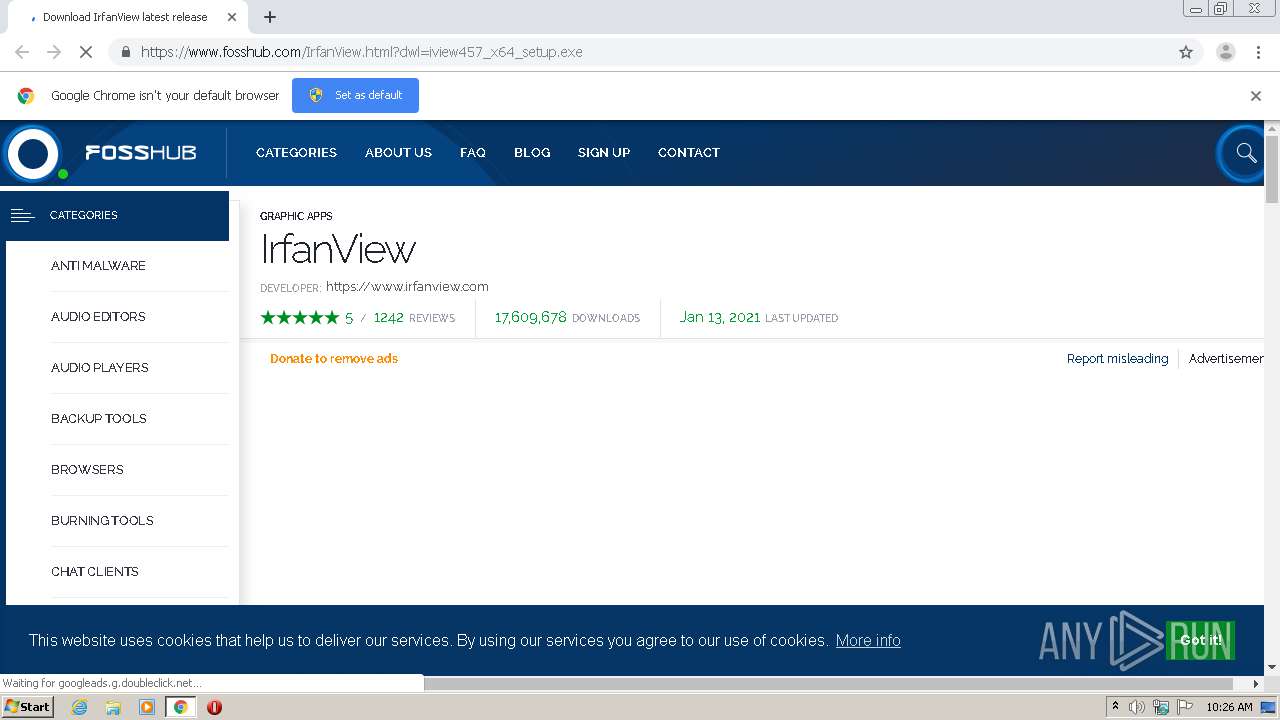Set Chrome as default browser

355,95
